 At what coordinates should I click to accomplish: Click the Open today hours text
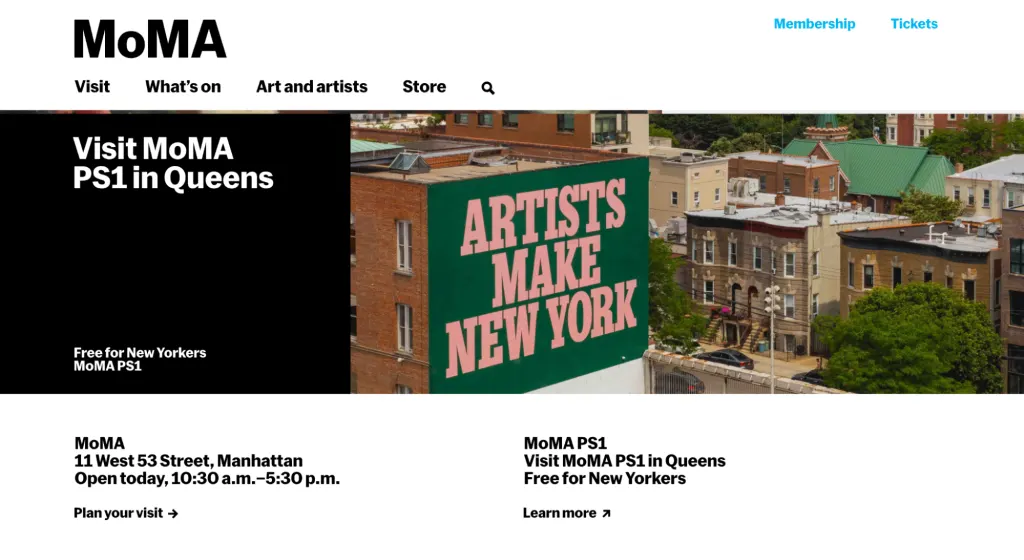[207, 478]
